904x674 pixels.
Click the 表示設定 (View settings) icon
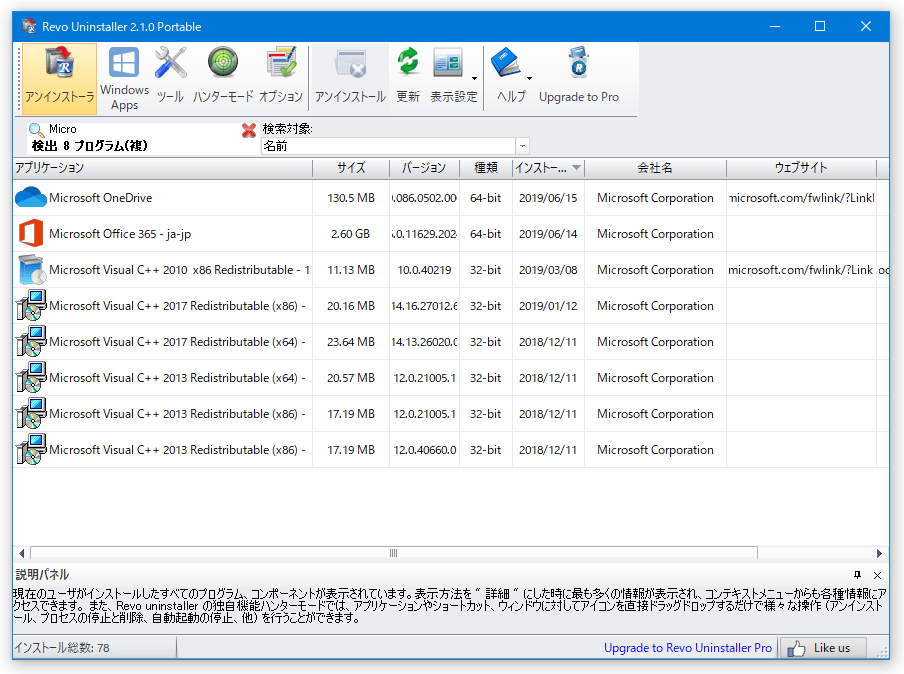pyautogui.click(x=449, y=63)
